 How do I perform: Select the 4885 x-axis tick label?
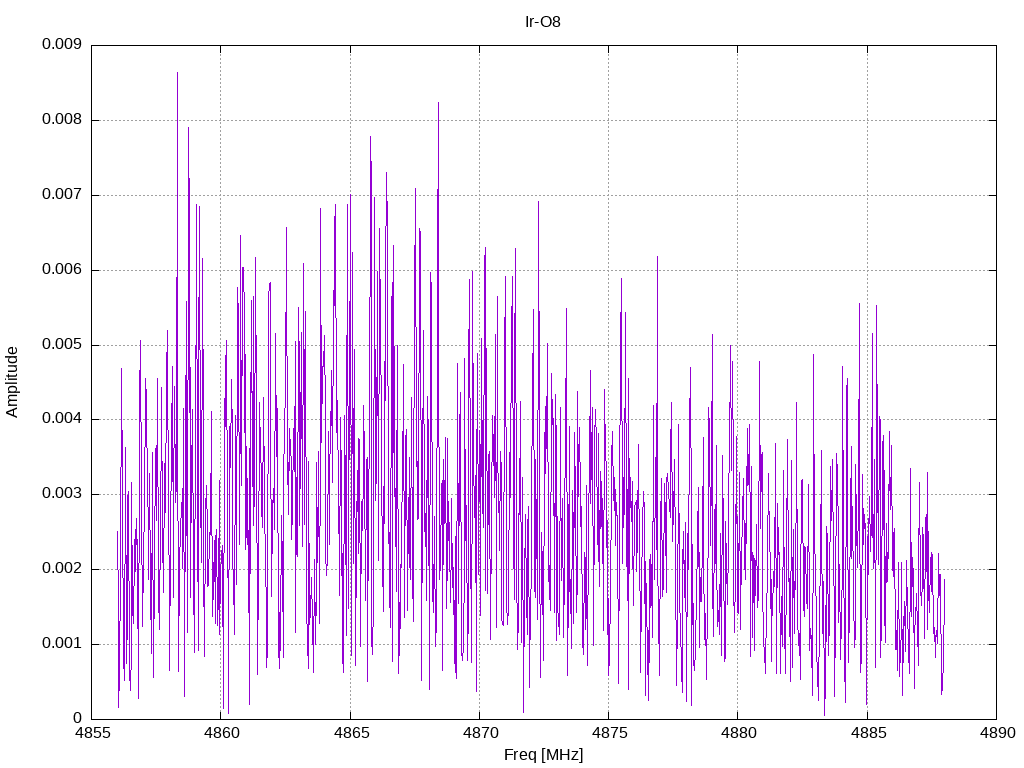point(868,733)
